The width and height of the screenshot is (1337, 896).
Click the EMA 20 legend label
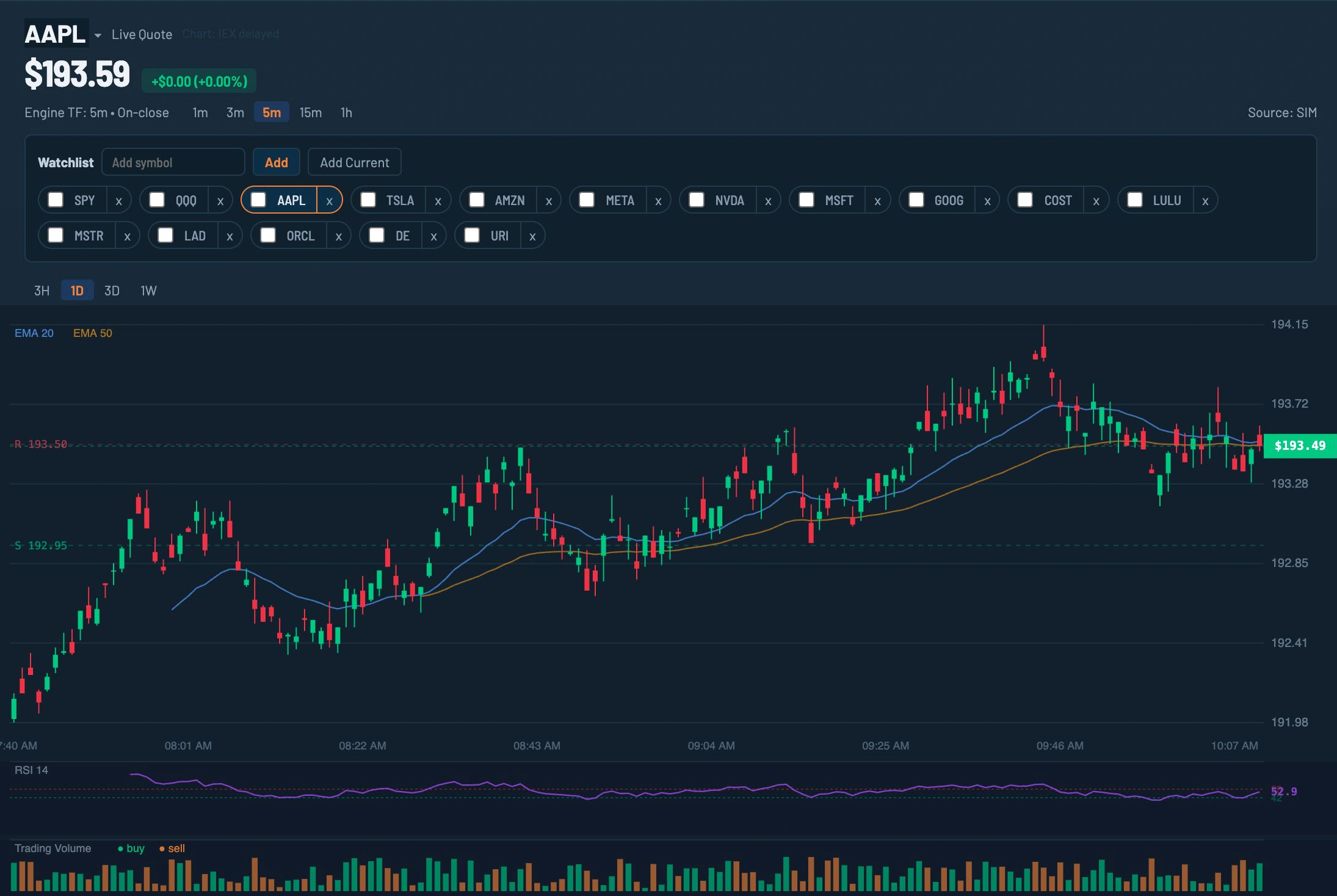pyautogui.click(x=34, y=333)
